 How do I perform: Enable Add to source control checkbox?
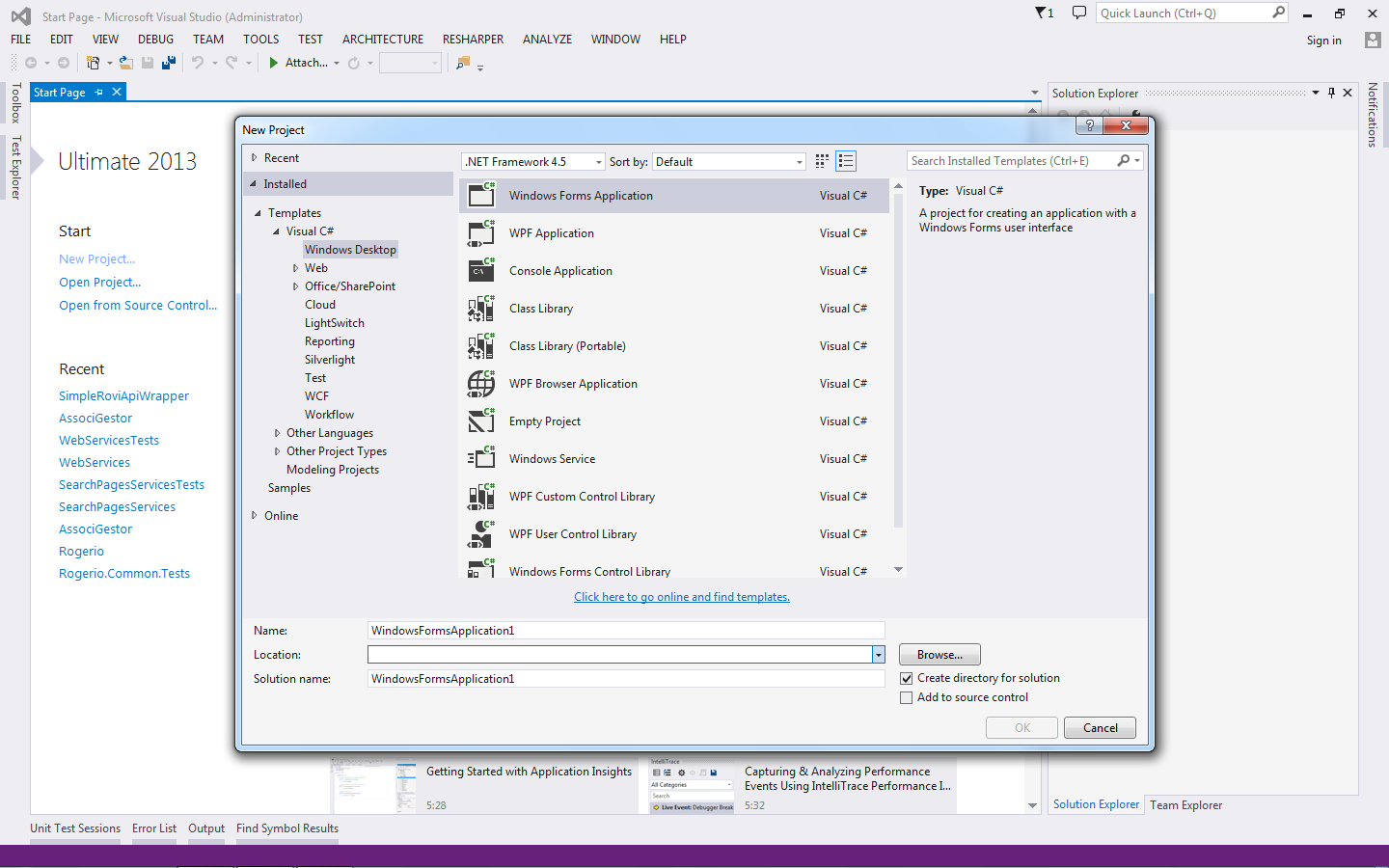[906, 697]
